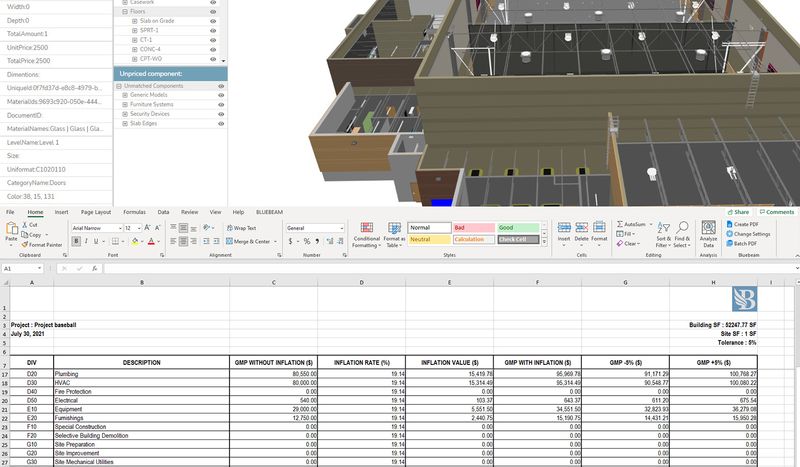This screenshot has height=467, width=800.
Task: Expand the CONC-4 tree node
Action: point(135,49)
